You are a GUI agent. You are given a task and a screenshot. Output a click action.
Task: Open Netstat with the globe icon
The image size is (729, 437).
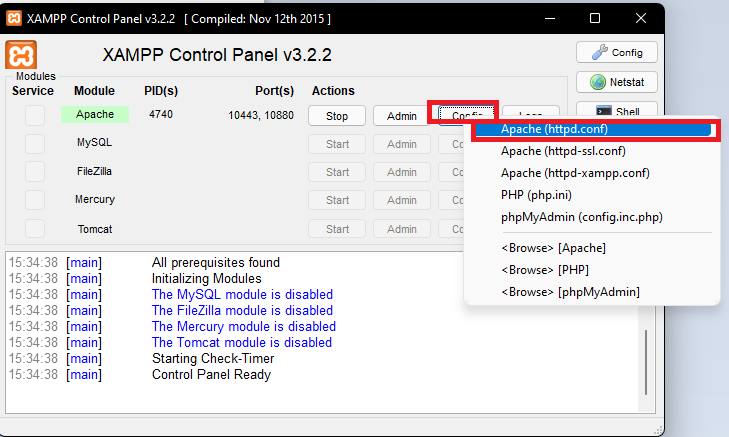coord(615,82)
